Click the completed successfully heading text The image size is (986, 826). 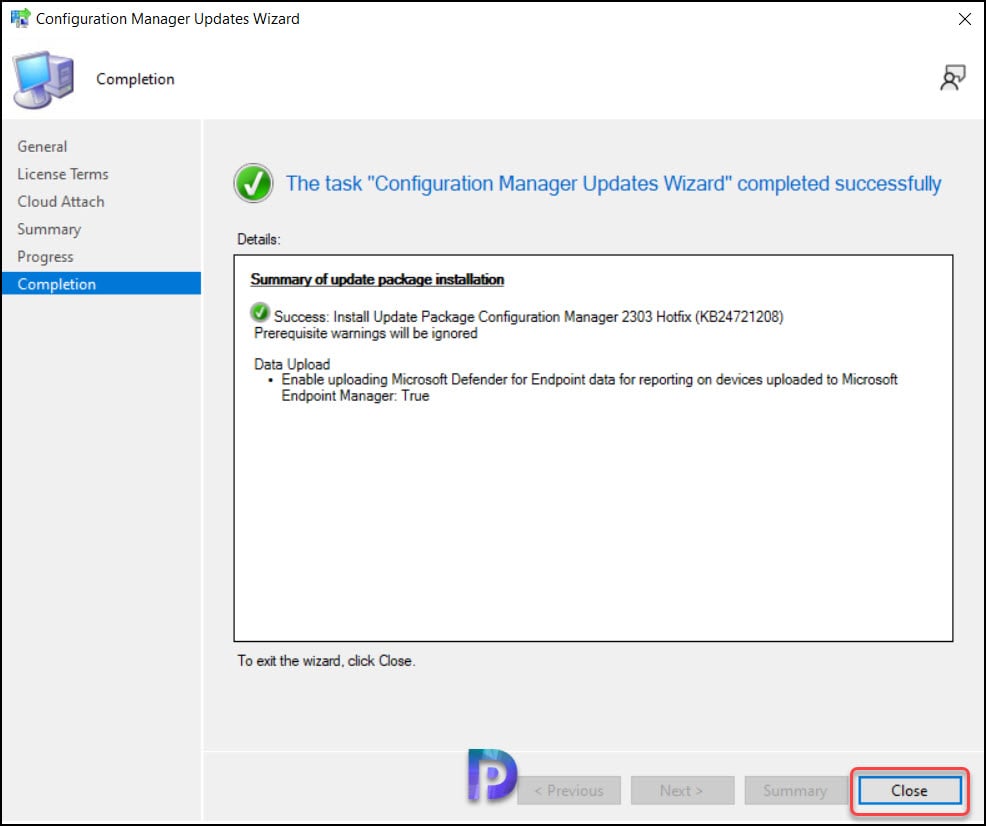[x=613, y=184]
